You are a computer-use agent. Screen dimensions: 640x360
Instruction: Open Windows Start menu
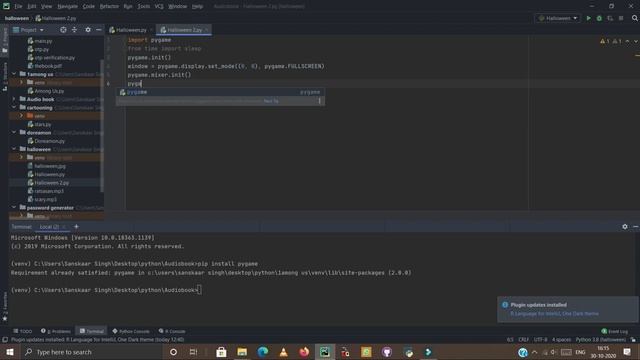click(x=10, y=352)
